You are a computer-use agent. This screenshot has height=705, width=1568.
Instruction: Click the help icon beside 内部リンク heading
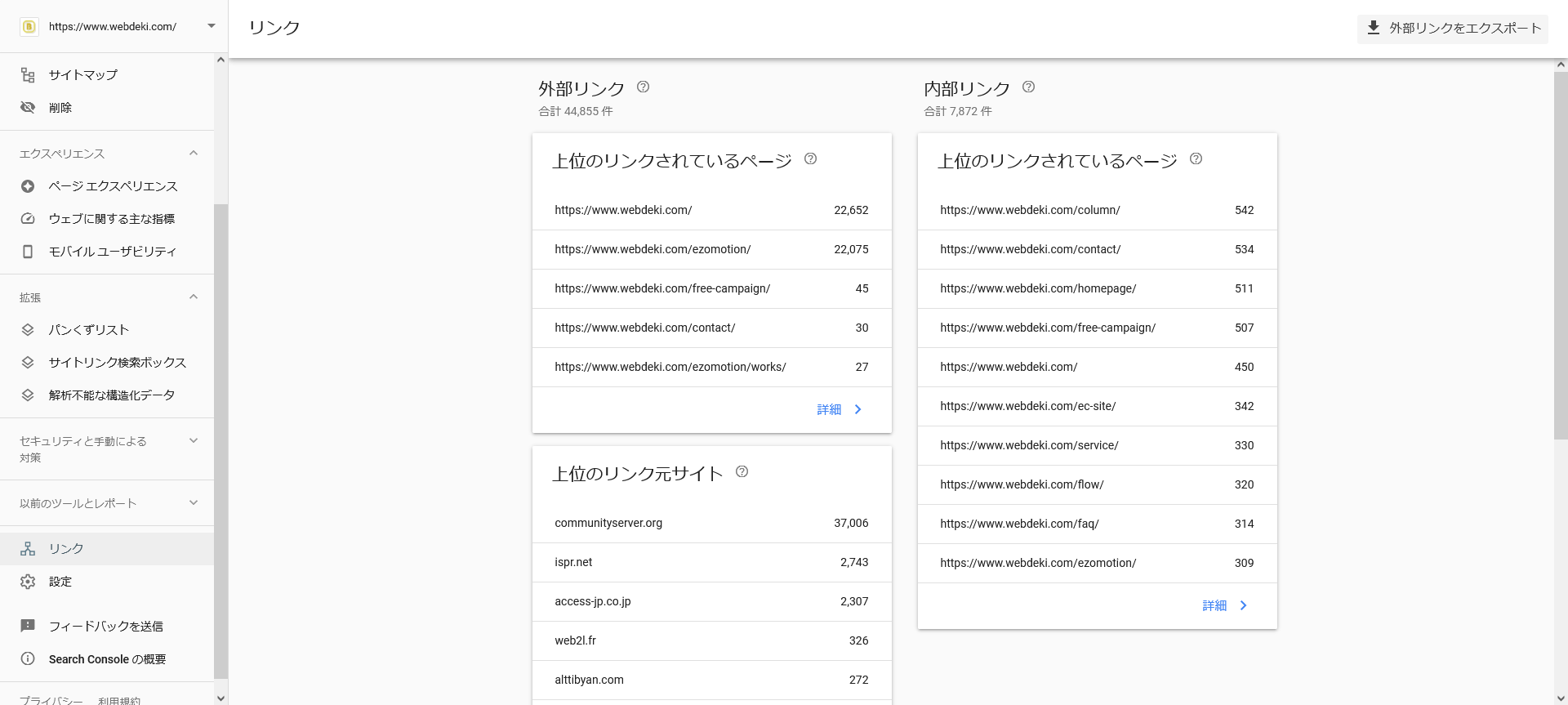[1028, 87]
